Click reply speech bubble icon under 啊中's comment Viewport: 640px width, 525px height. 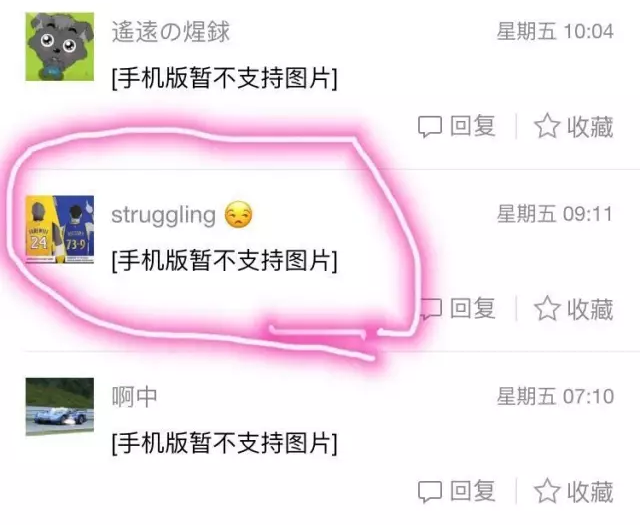coord(430,491)
